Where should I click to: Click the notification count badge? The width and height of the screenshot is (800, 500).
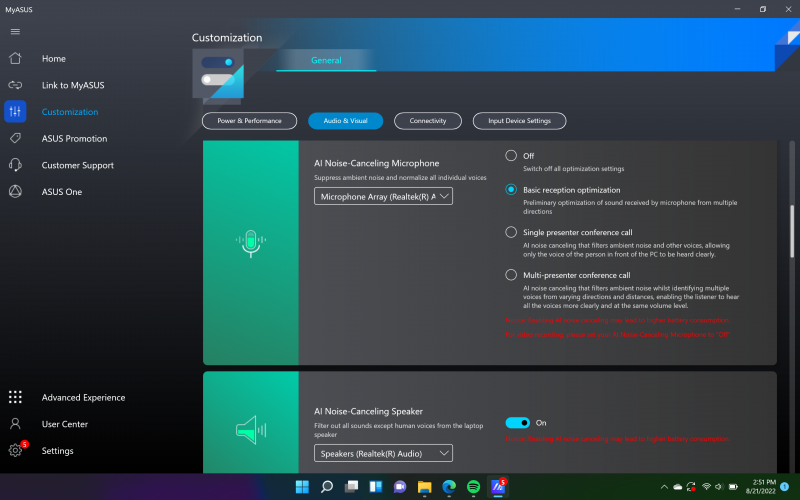click(x=785, y=487)
